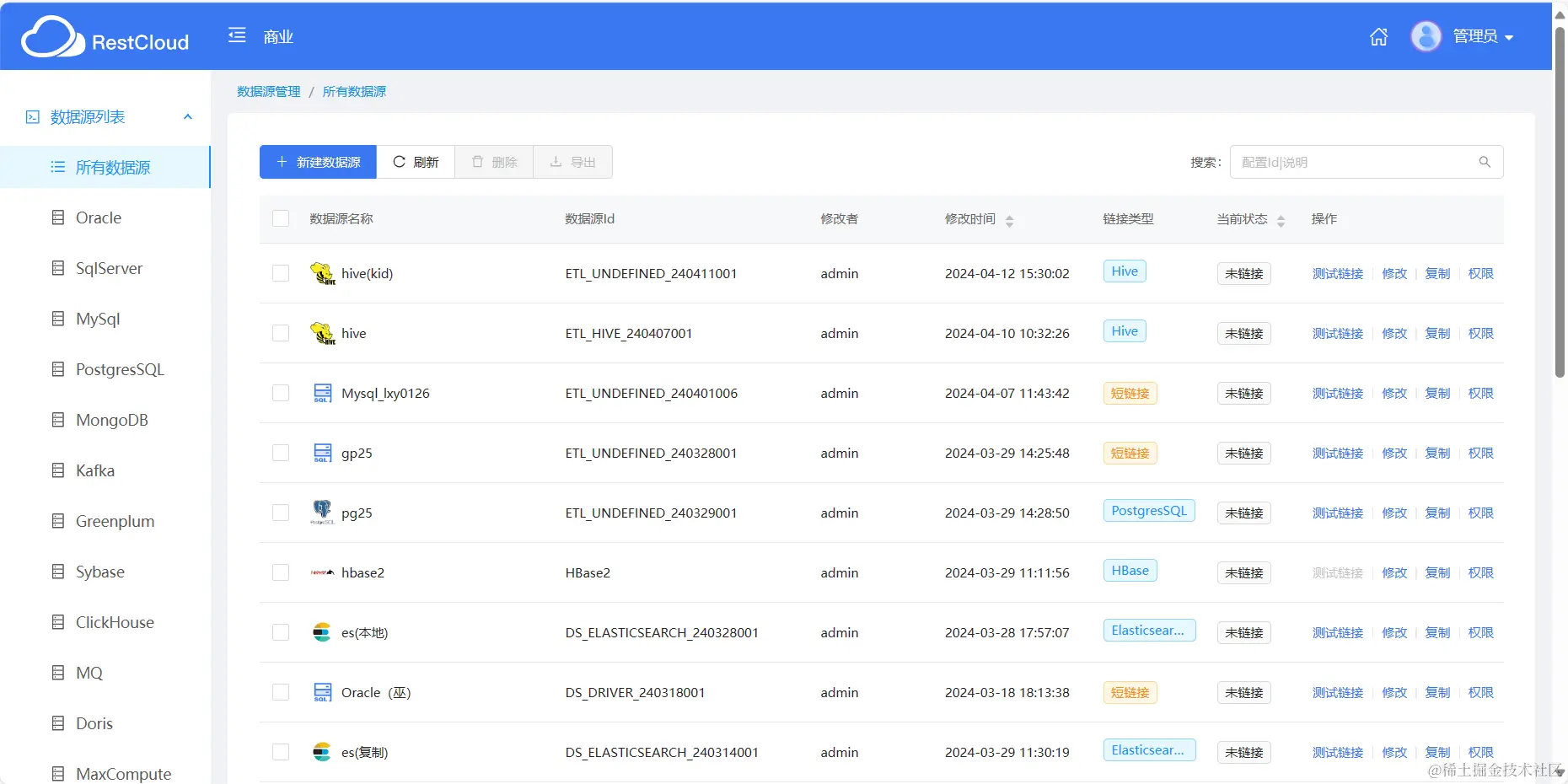
Task: Click the 数据源管理 breadcrumb
Action: pos(268,91)
